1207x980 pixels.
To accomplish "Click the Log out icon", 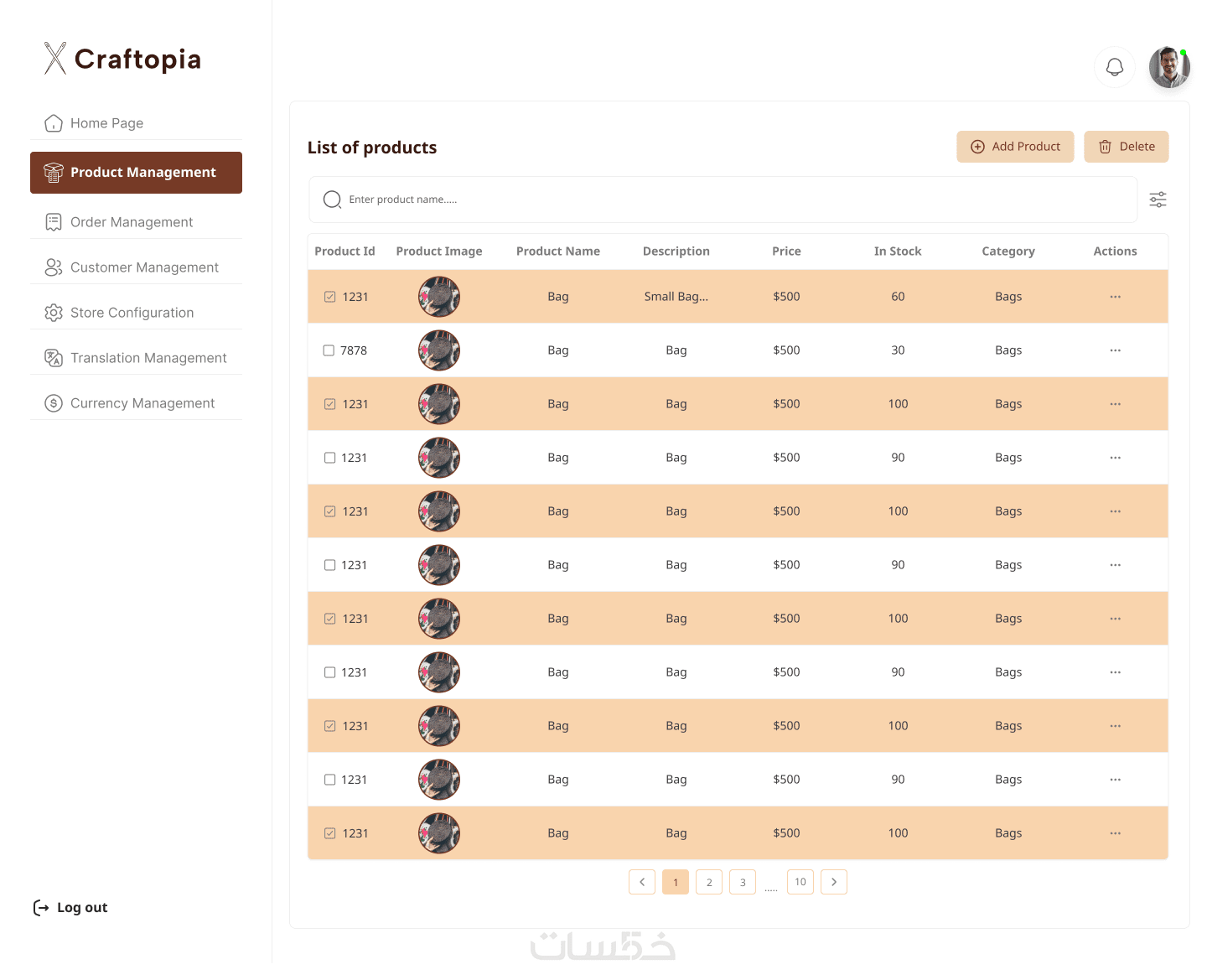I will [x=41, y=908].
